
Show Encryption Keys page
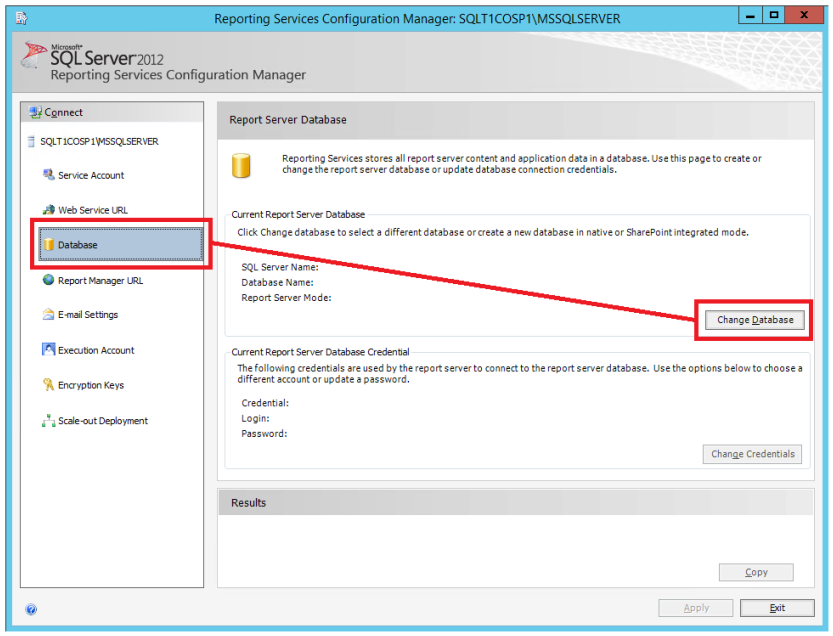91,385
